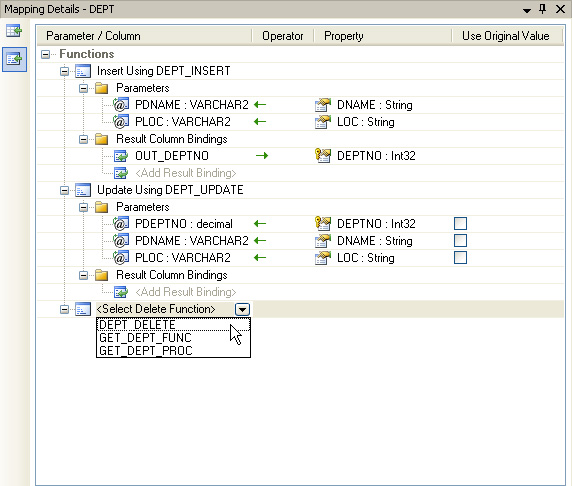Choose DEPT_DELETE from the function list

point(173,324)
